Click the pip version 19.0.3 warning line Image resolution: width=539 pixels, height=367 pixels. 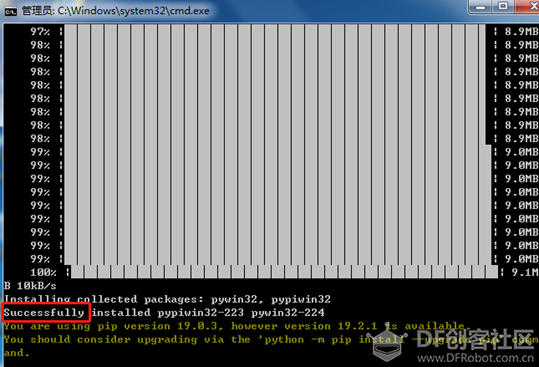pyautogui.click(x=237, y=326)
